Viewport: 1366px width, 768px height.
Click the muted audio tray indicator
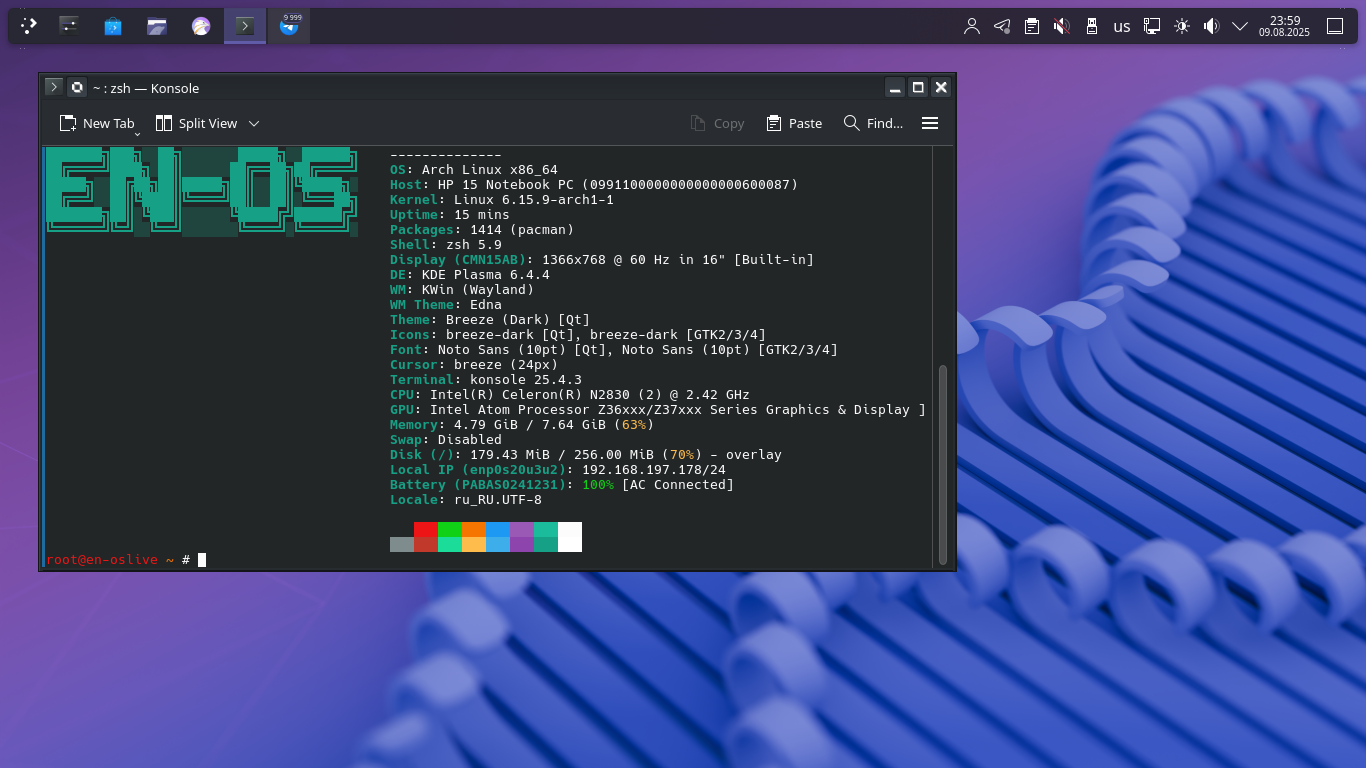1062,26
